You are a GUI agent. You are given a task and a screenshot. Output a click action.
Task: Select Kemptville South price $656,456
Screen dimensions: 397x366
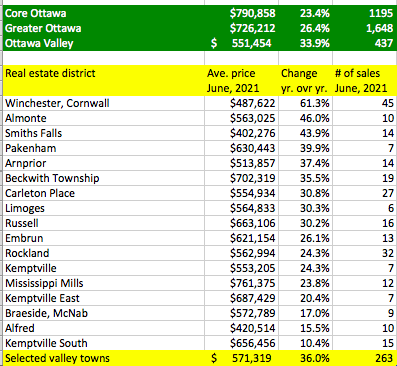253,343
